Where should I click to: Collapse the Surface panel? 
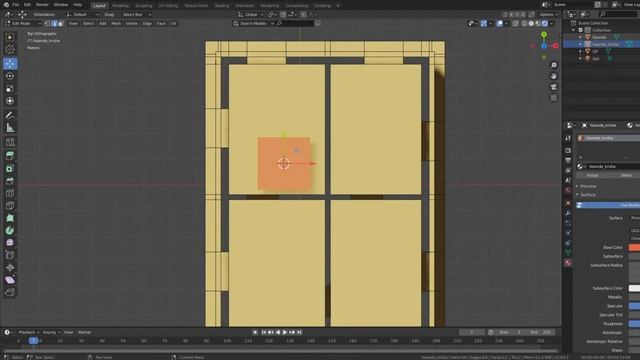tap(588, 195)
